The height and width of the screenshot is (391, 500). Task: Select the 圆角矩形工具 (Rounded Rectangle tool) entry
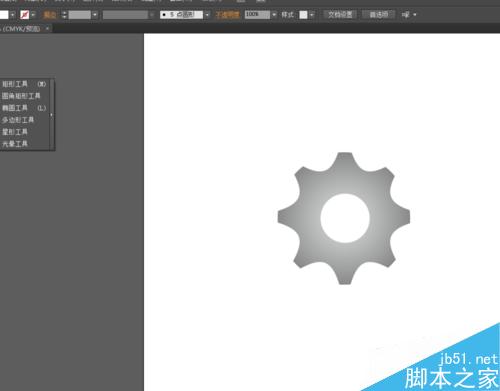coord(25,96)
